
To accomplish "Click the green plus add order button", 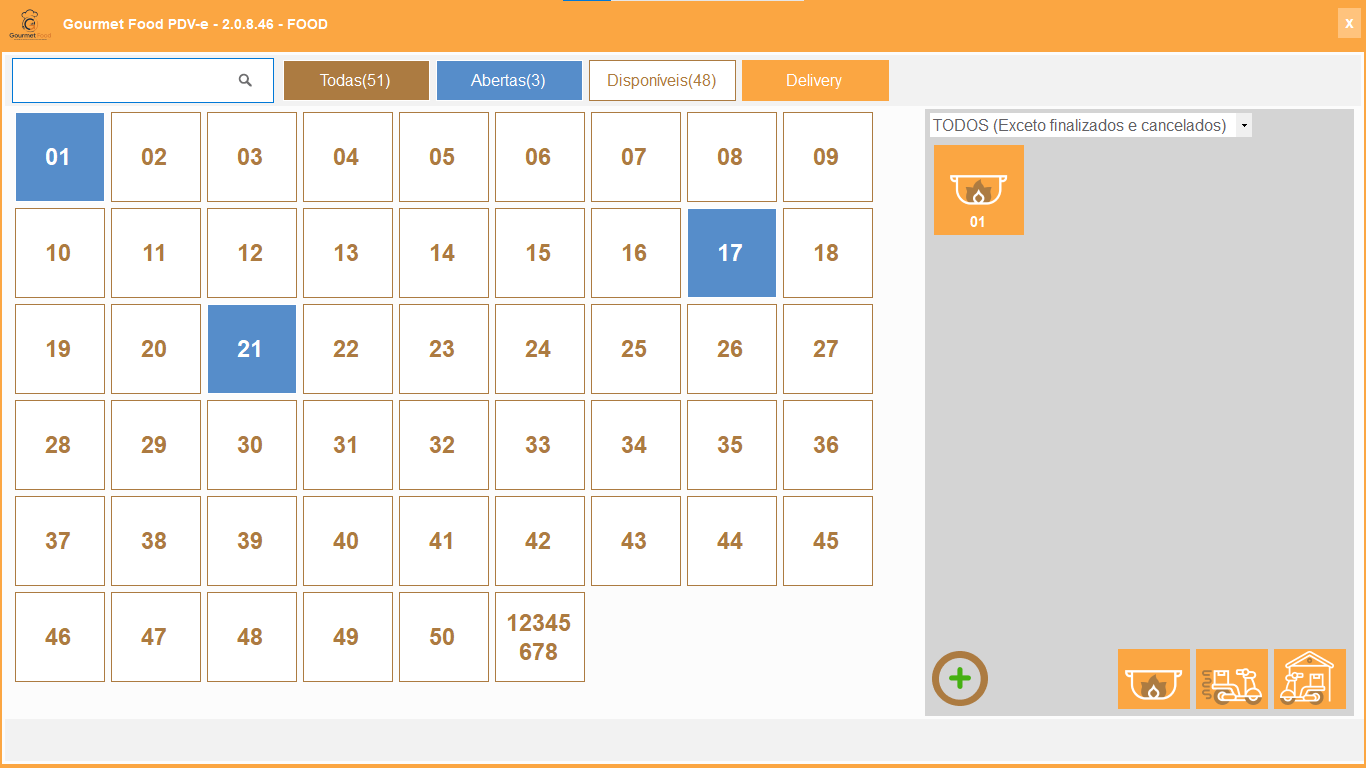I will (960, 679).
